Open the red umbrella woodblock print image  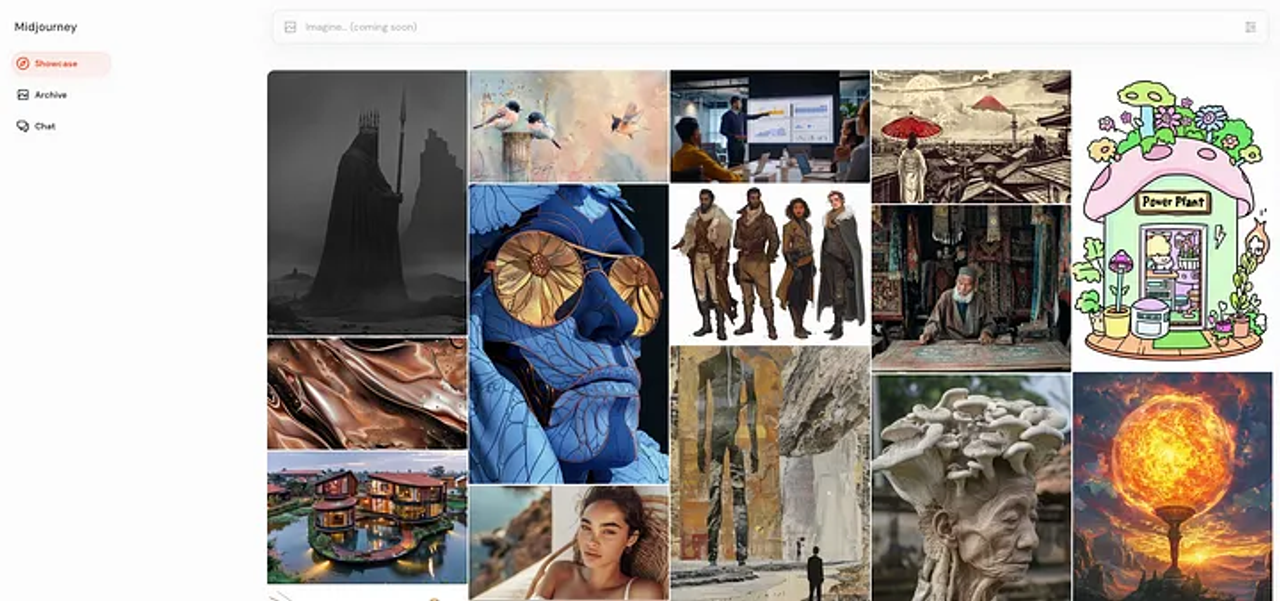[x=971, y=136]
